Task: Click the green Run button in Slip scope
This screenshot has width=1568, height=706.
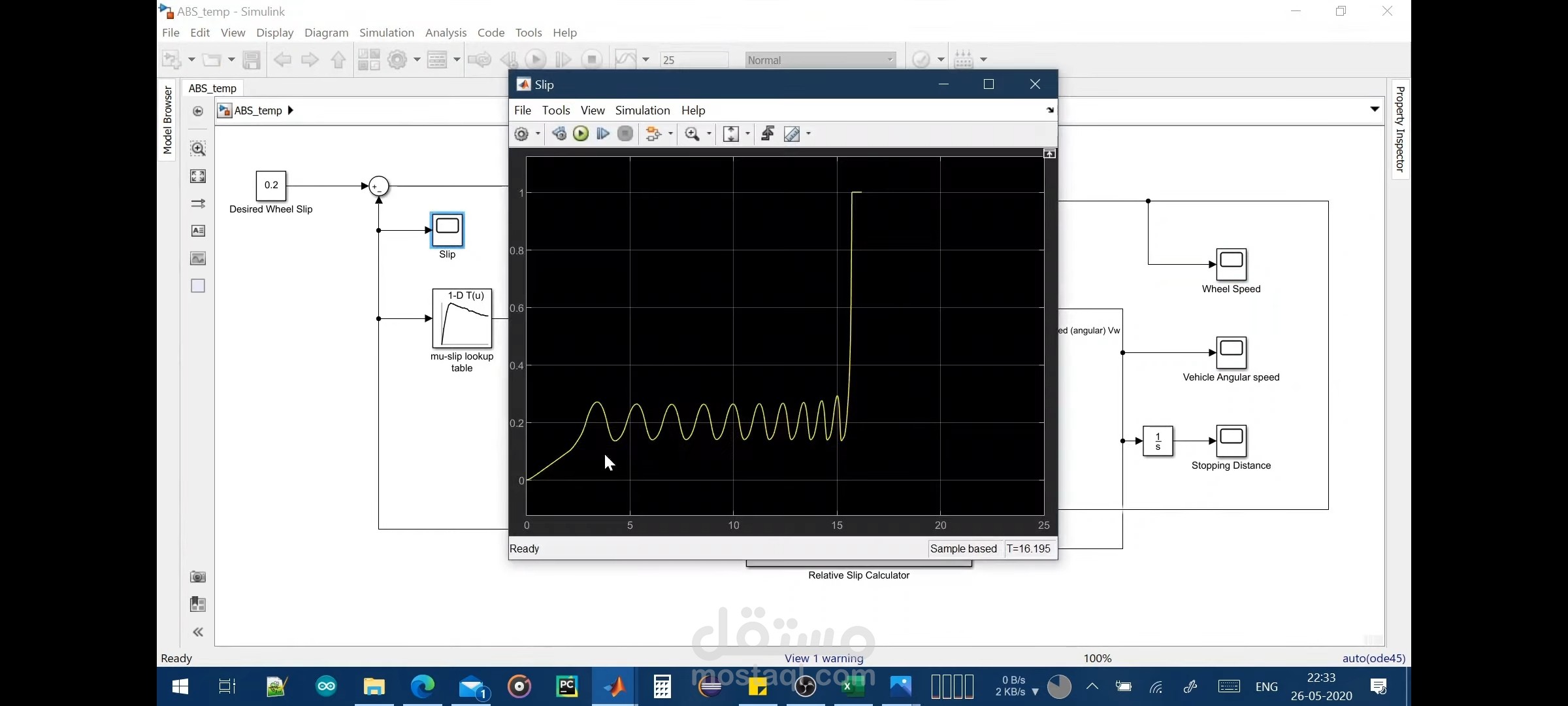Action: coord(581,134)
